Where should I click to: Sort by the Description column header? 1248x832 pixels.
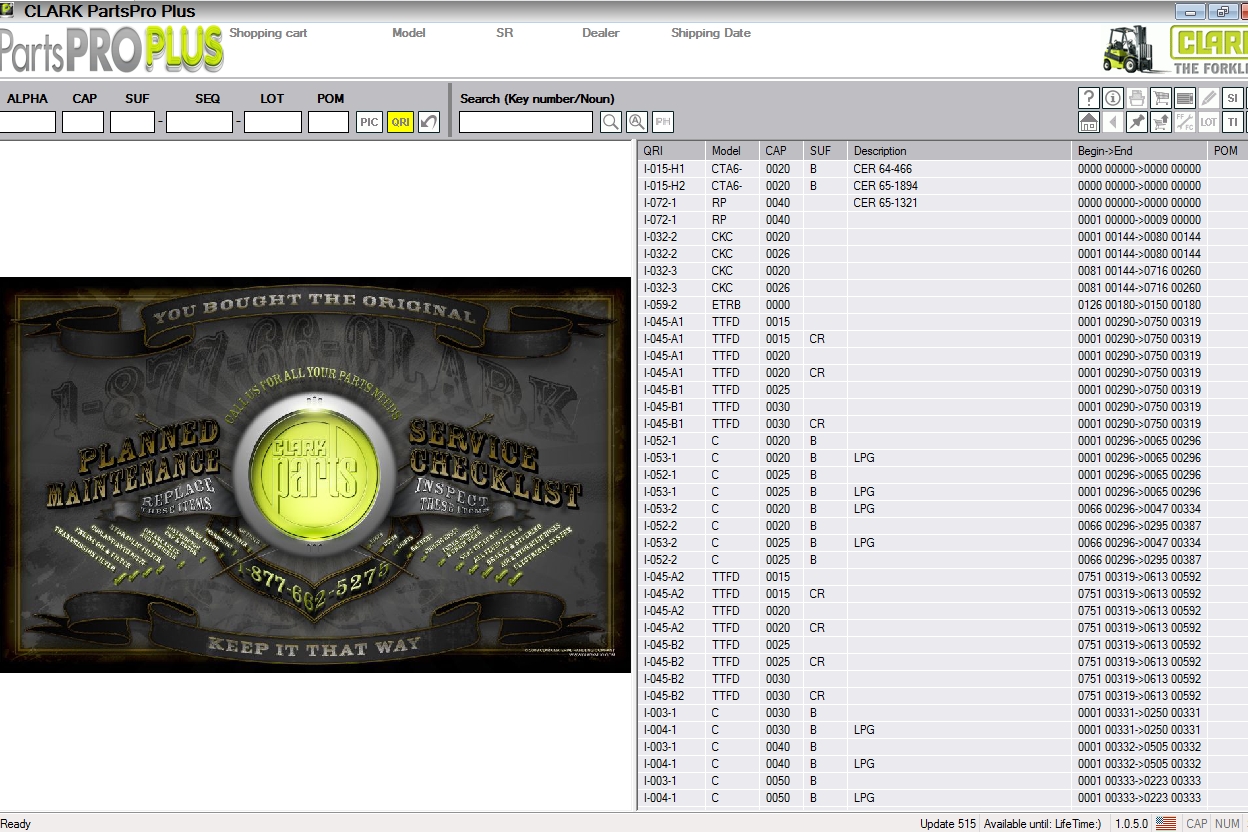[x=959, y=151]
